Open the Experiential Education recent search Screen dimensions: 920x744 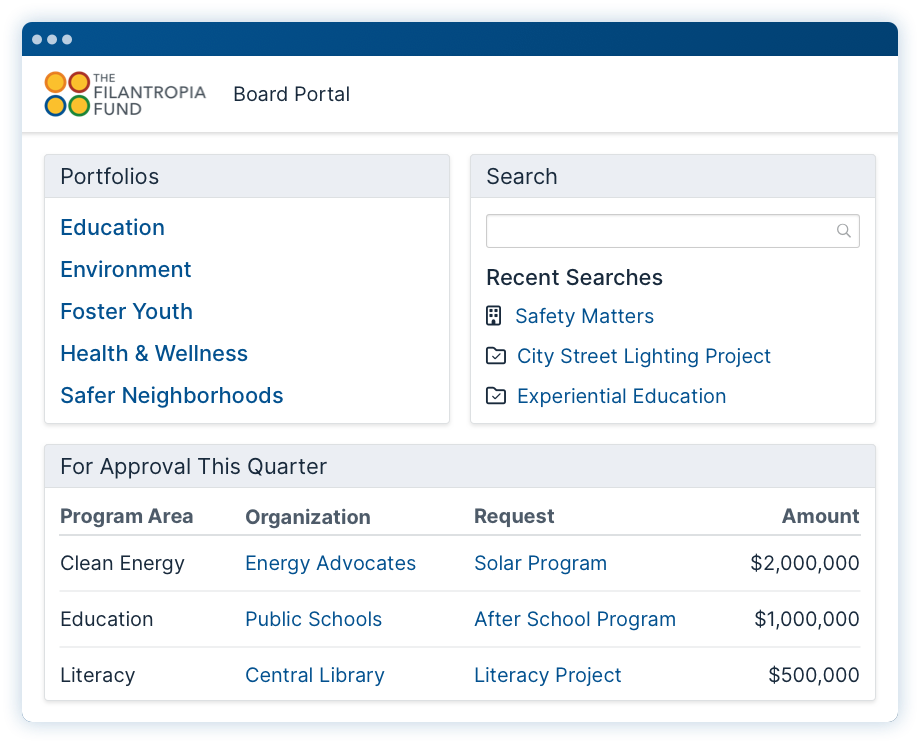[621, 396]
